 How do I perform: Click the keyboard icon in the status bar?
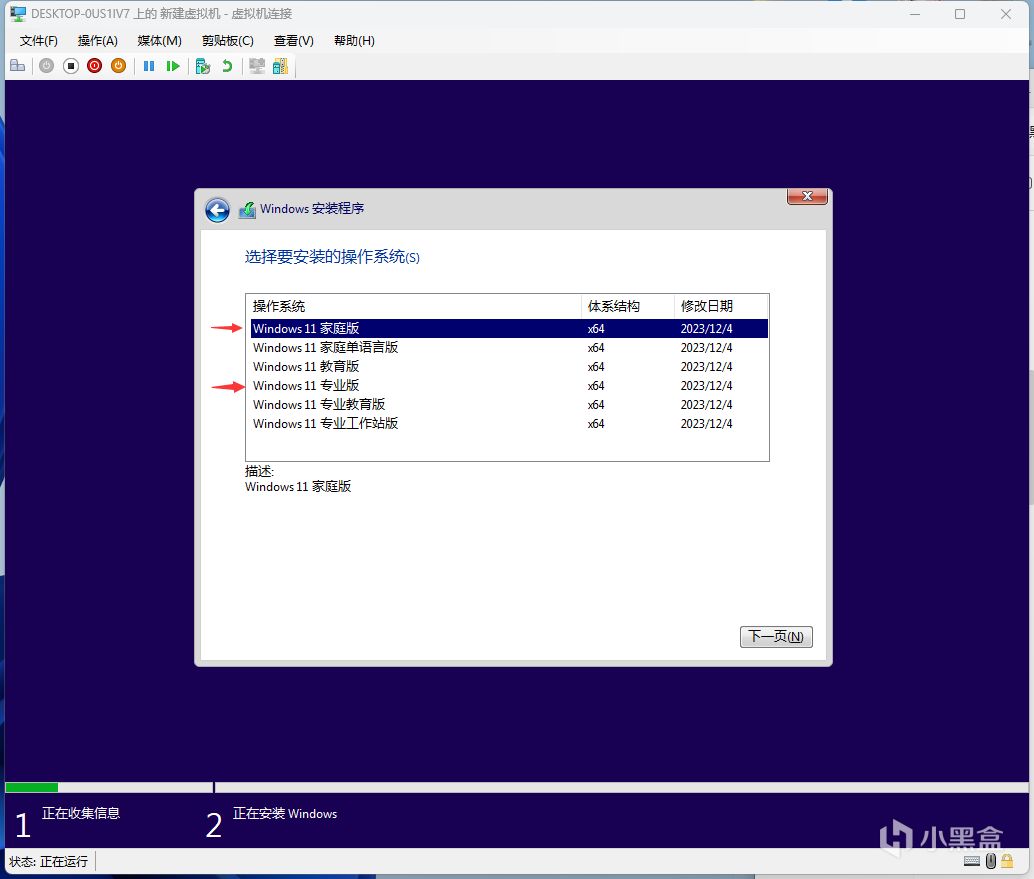tap(972, 861)
